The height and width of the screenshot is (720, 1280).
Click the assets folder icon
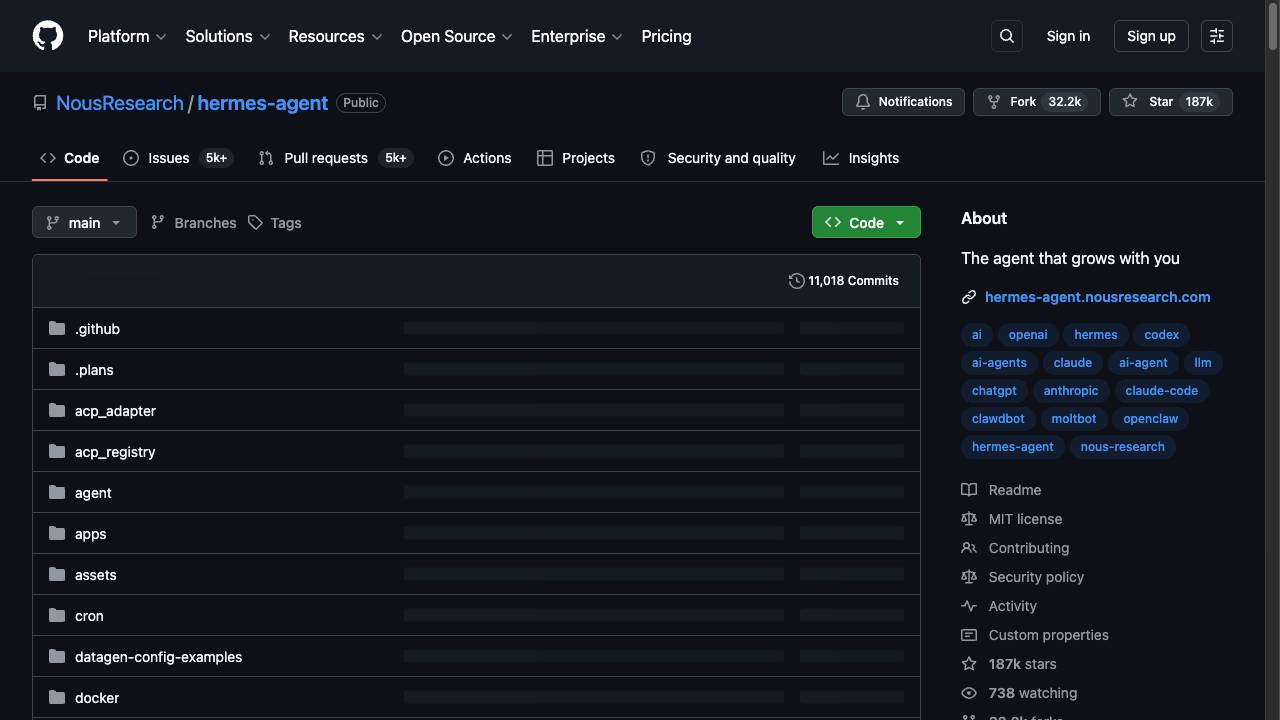coord(57,574)
